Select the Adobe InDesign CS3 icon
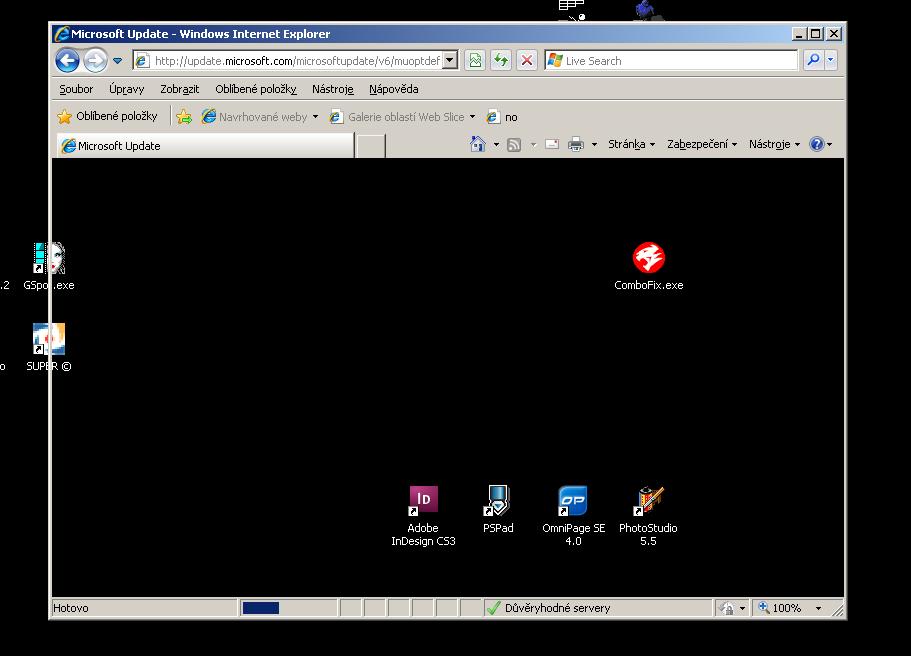 click(x=423, y=500)
